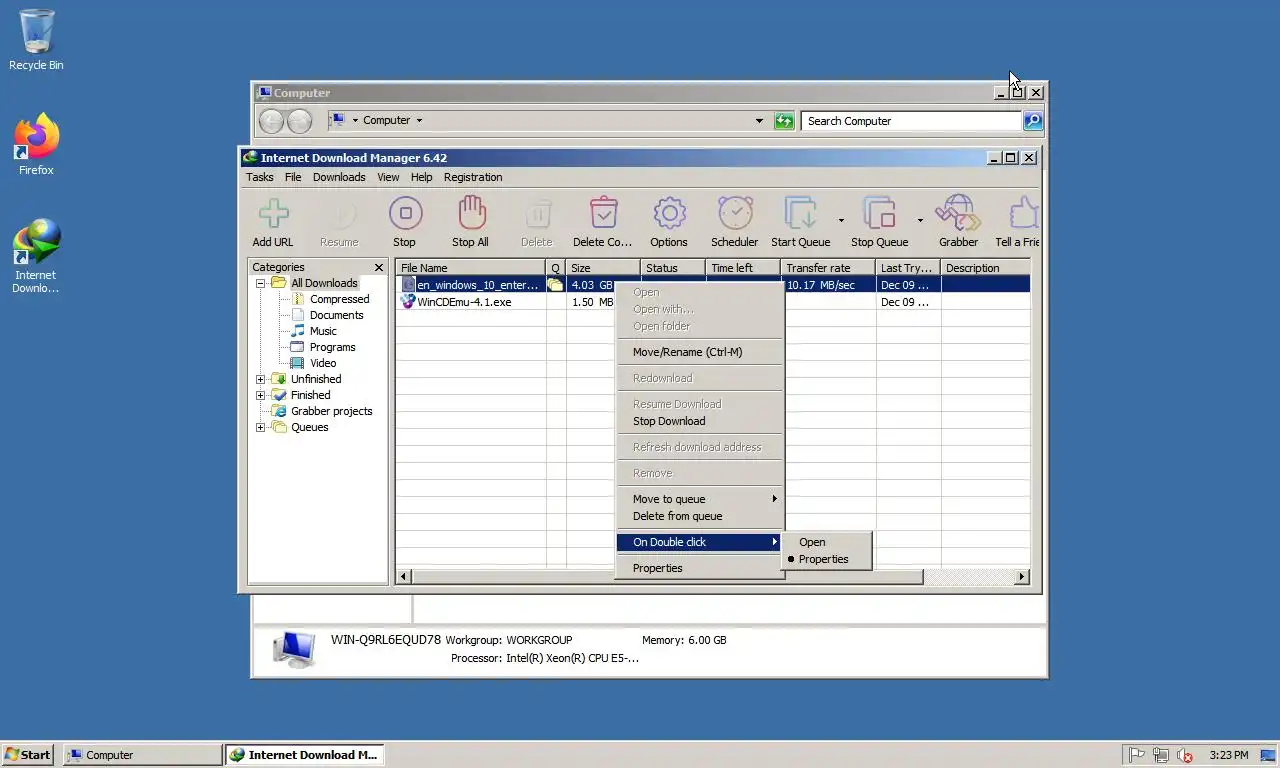
Task: Collapse the All Downloads tree node
Action: click(260, 283)
